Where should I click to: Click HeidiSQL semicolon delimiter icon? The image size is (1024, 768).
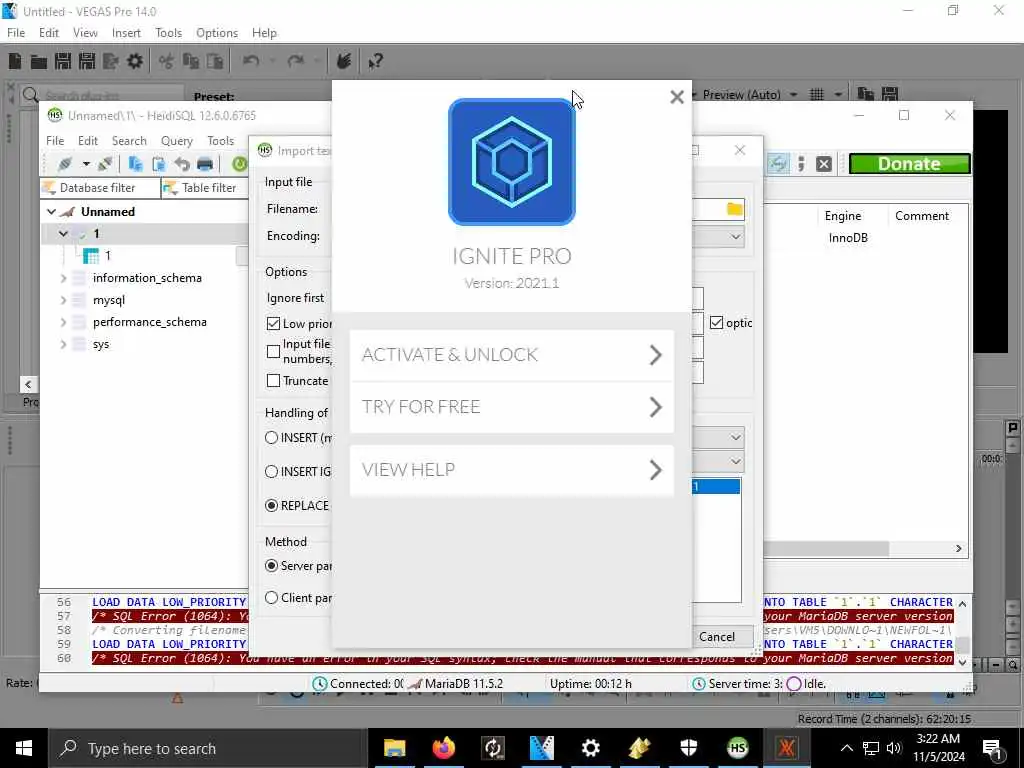click(x=801, y=164)
